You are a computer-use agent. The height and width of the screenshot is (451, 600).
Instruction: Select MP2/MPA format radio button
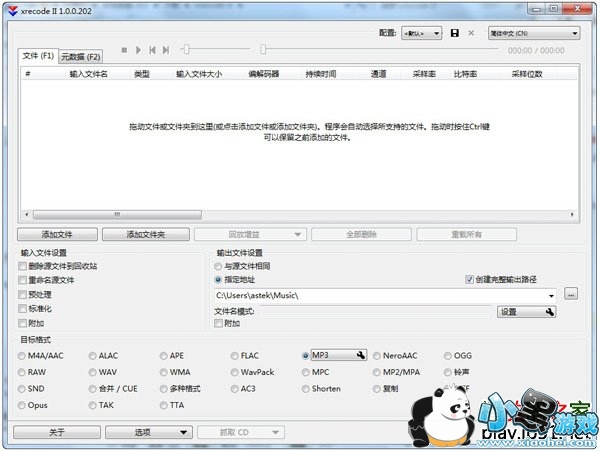pos(377,372)
